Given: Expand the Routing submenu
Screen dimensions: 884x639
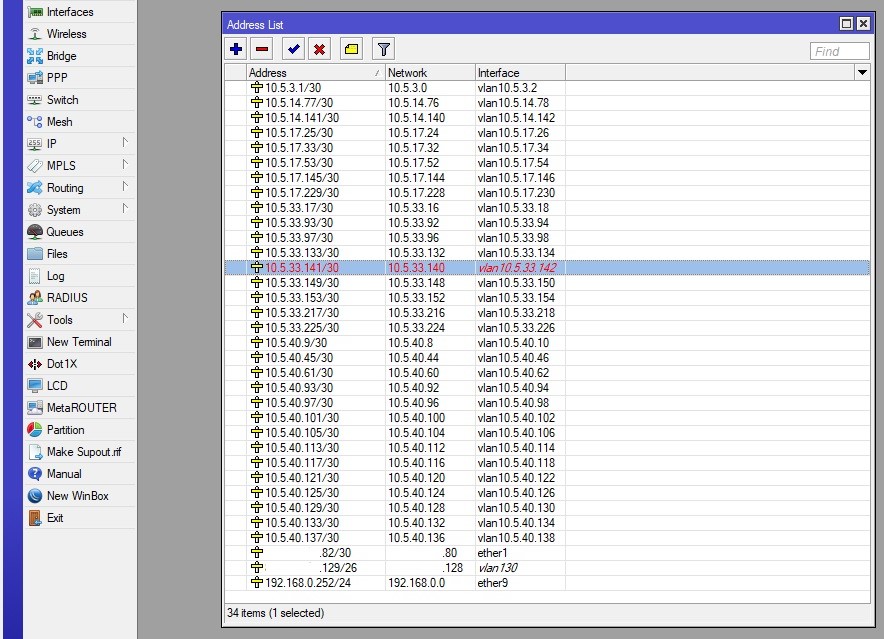Looking at the screenshot, I should coord(79,188).
